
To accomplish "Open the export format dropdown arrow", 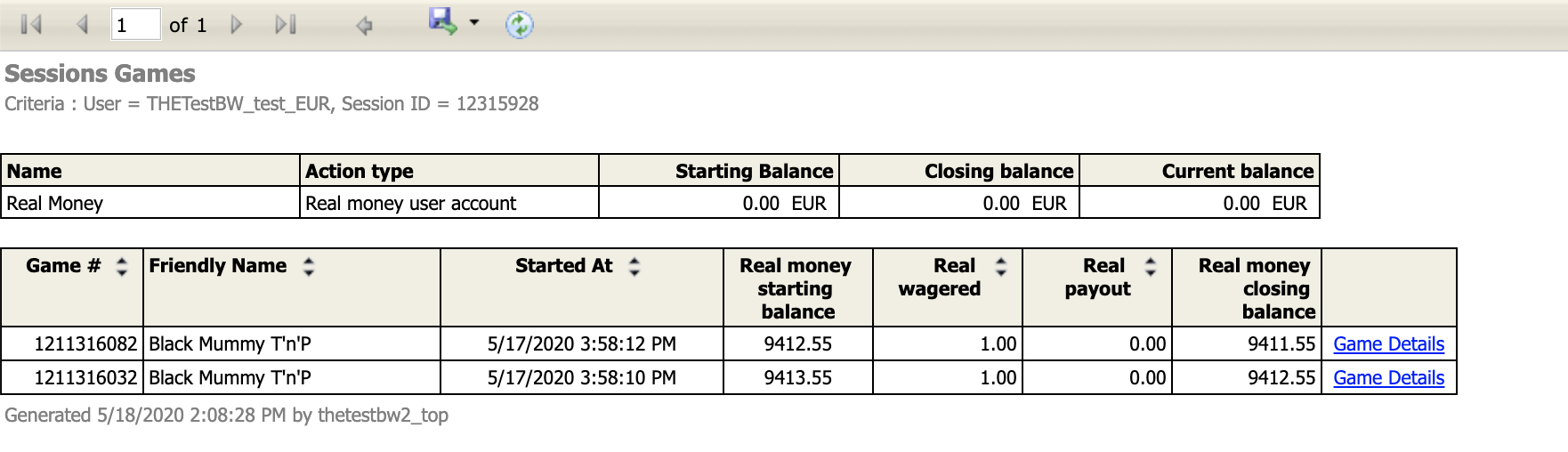I will pos(474,22).
